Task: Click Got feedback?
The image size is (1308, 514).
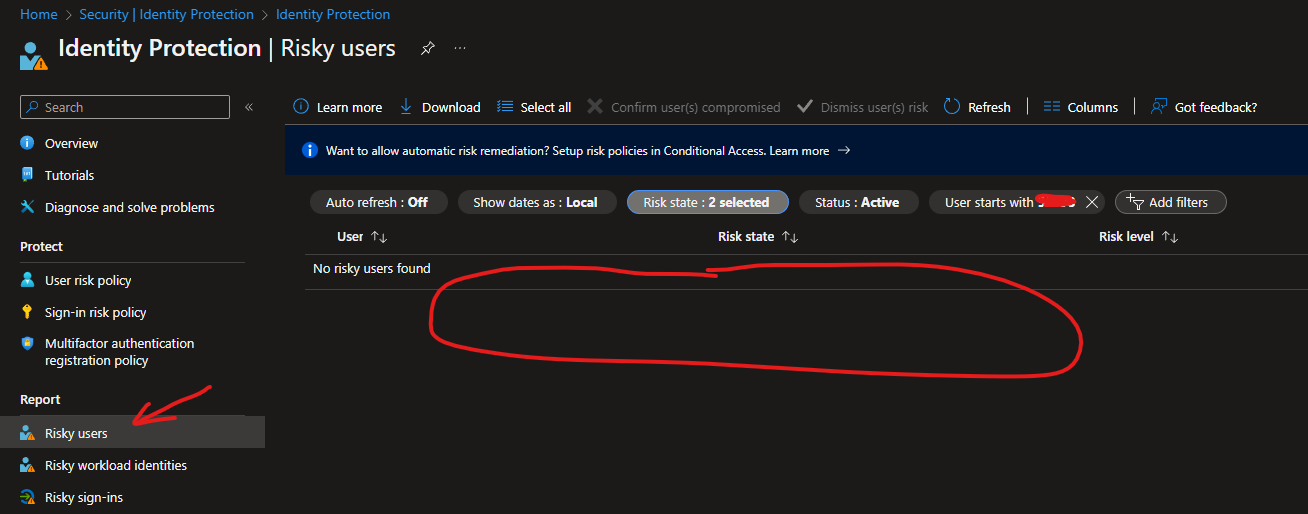Action: 1204,107
